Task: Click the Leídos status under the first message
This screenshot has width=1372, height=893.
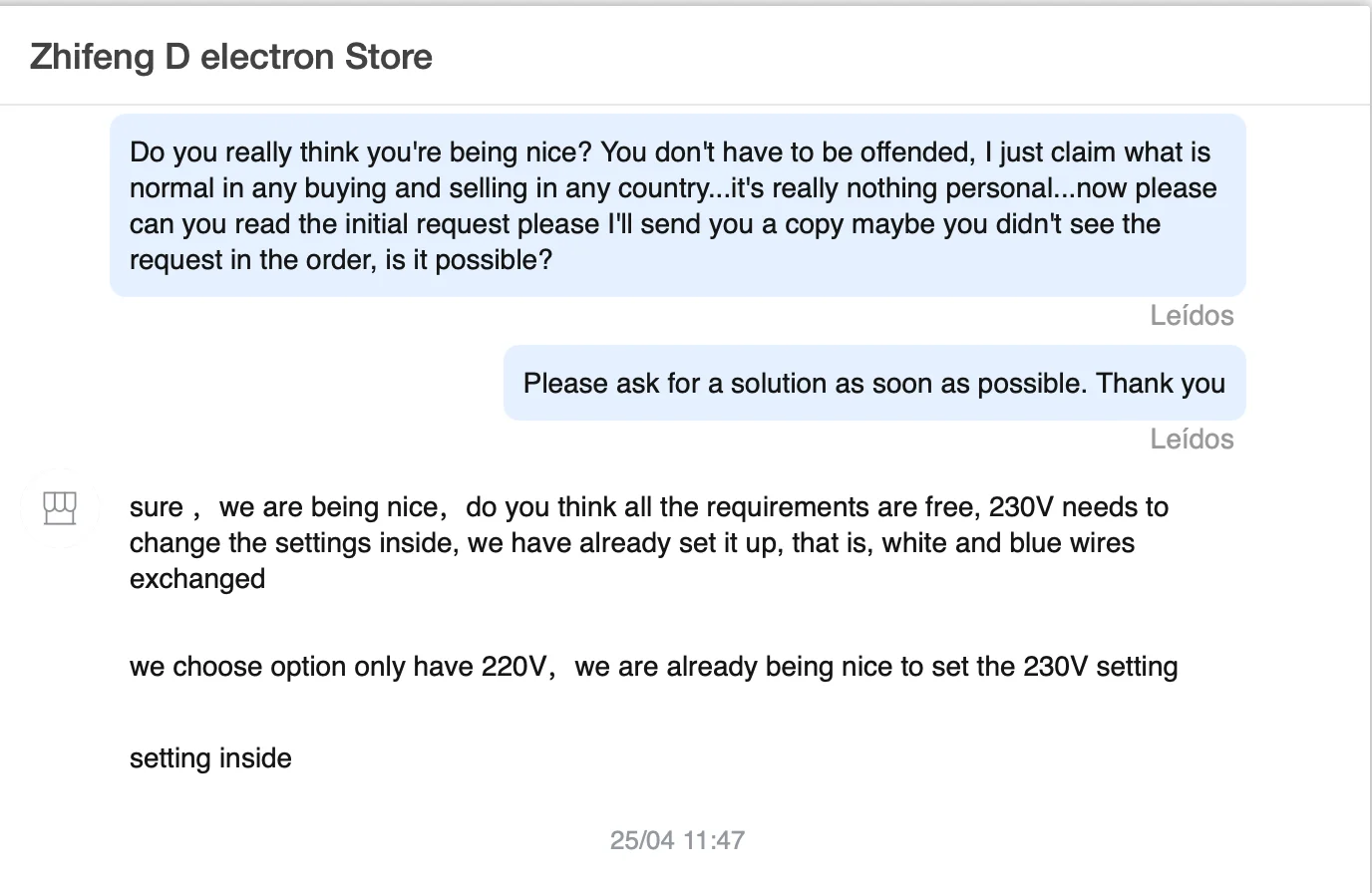Action: pyautogui.click(x=1192, y=316)
